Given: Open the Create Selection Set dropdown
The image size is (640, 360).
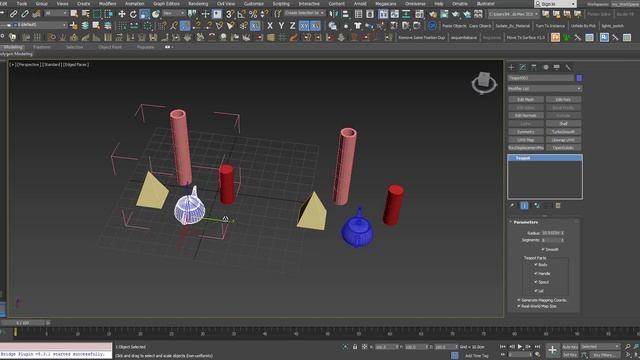Looking at the screenshot, I should tap(305, 13).
